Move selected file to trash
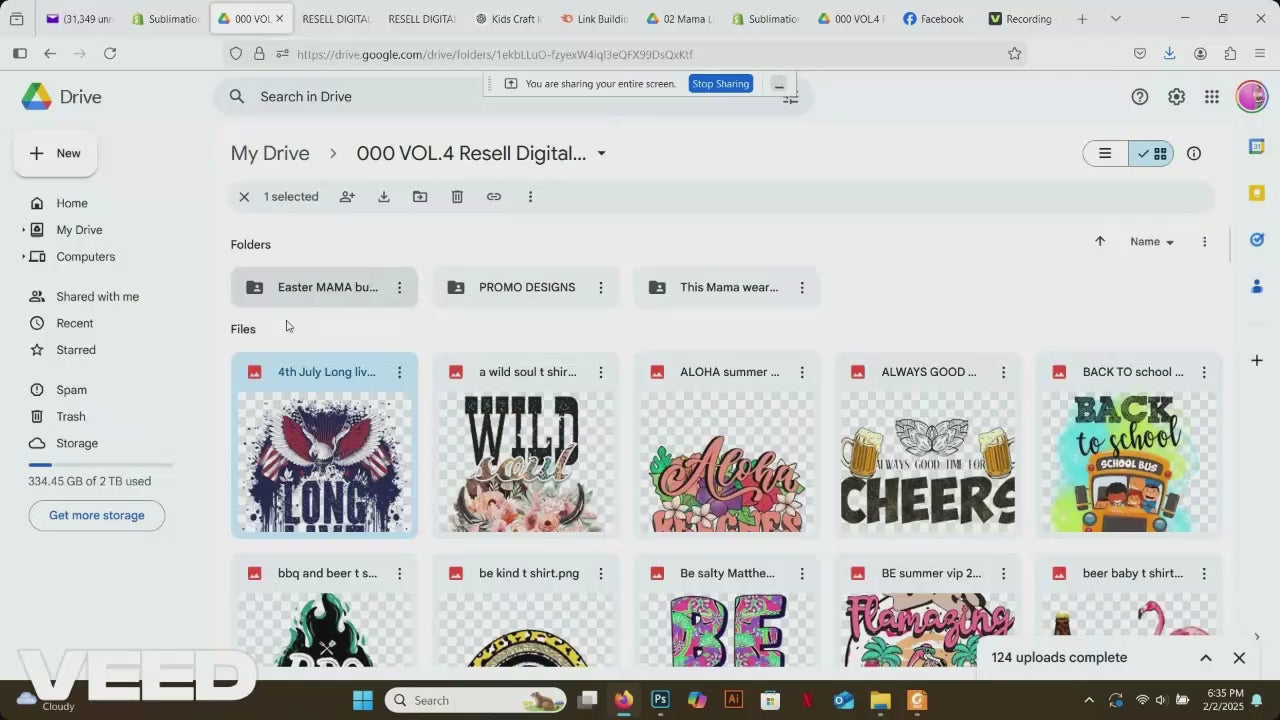This screenshot has width=1280, height=720. tap(457, 197)
